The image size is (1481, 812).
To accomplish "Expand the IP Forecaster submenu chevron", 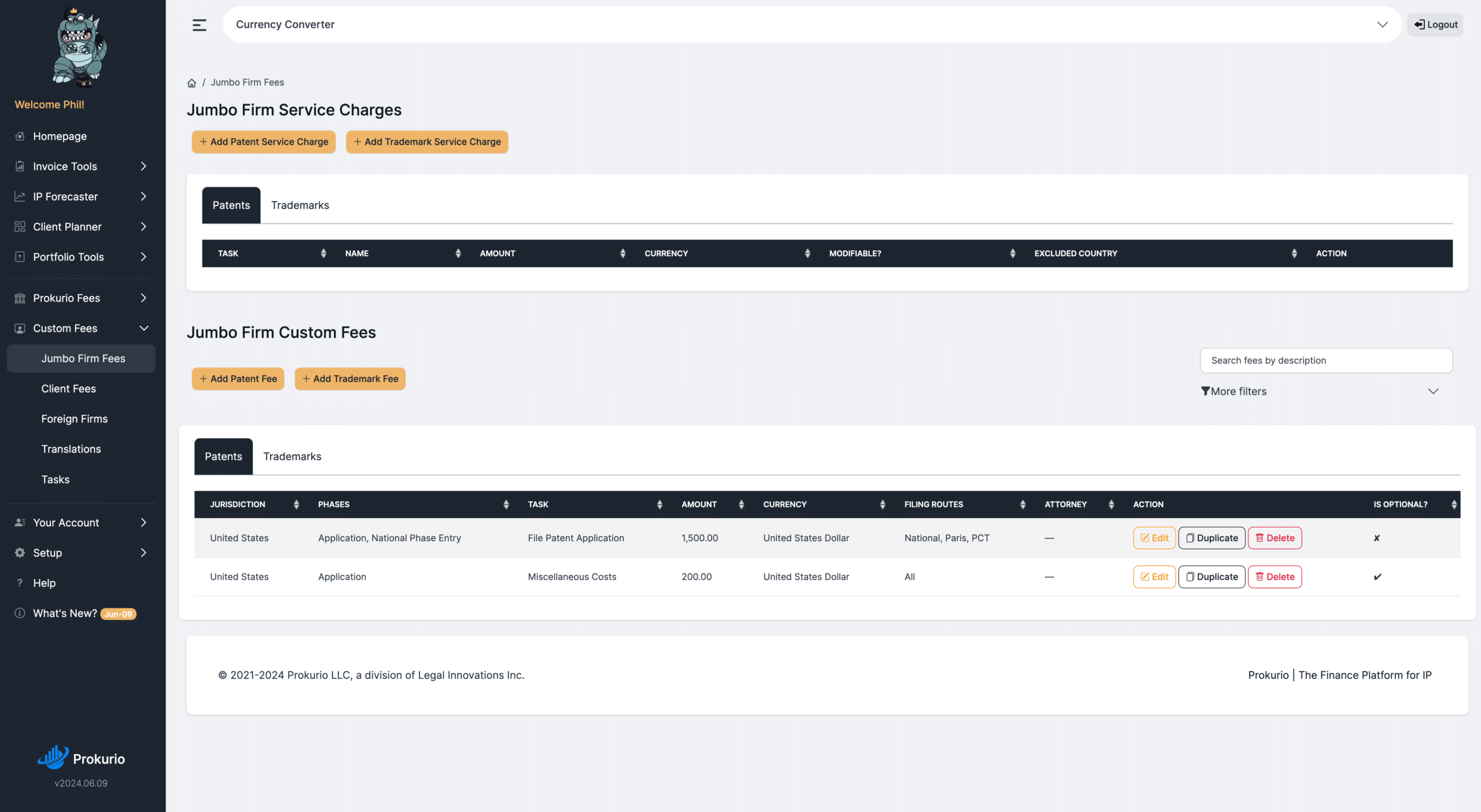I will click(143, 196).
